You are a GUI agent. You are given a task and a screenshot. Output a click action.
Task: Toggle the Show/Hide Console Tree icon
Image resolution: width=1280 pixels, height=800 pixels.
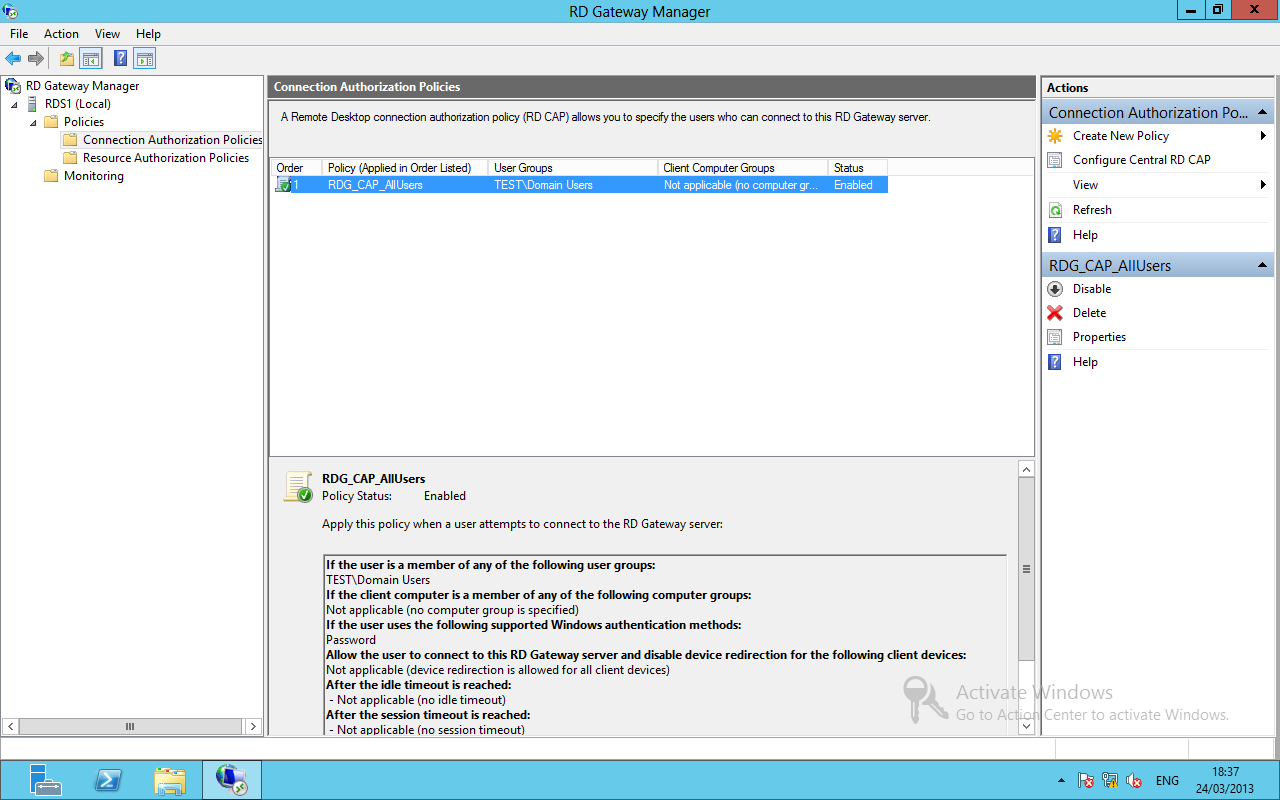point(91,59)
